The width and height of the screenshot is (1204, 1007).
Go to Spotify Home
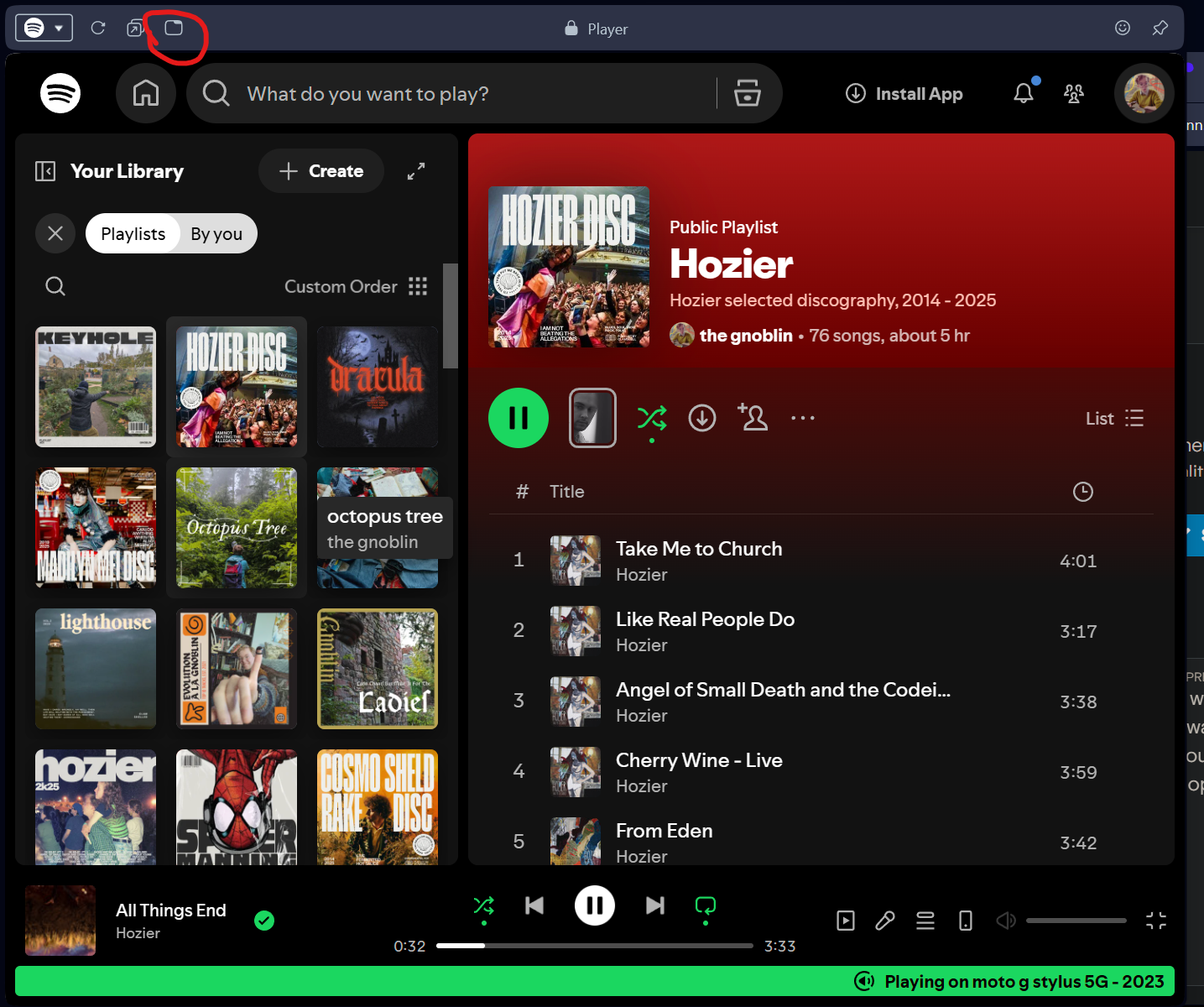[146, 93]
